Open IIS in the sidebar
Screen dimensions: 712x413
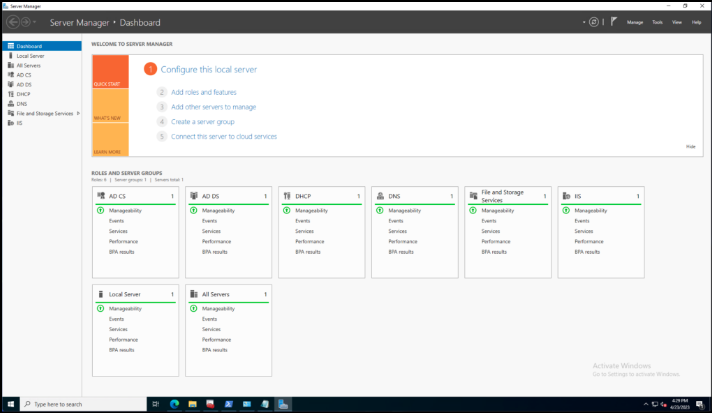coord(42,123)
